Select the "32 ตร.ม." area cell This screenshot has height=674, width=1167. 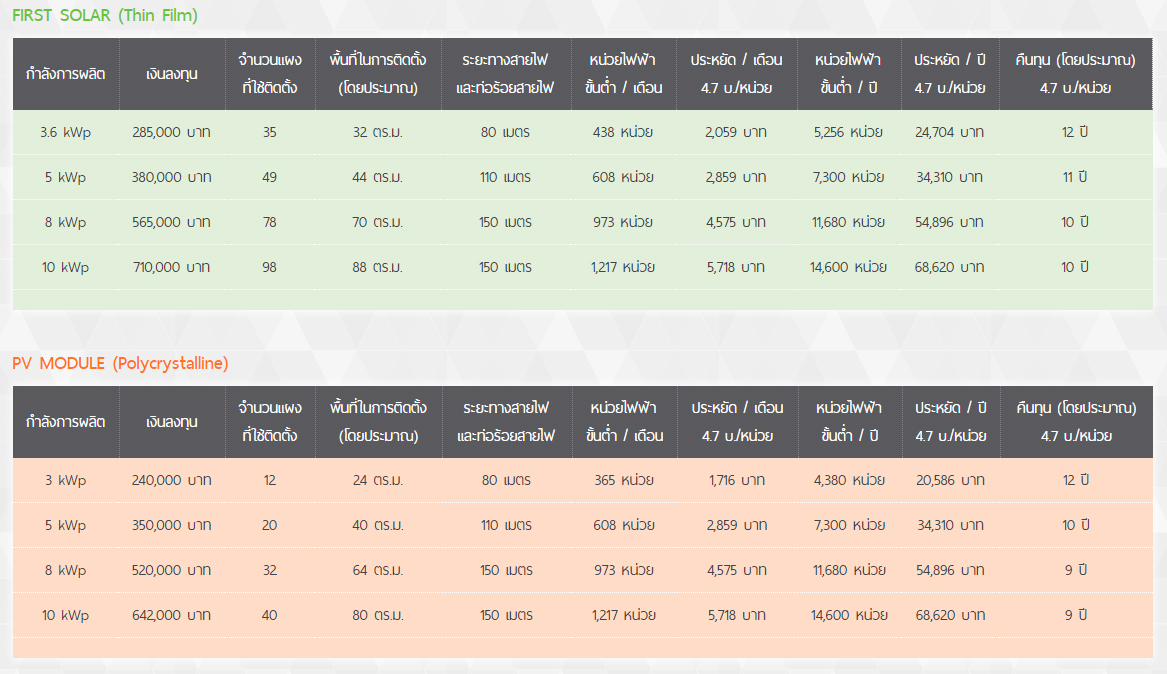(x=378, y=132)
